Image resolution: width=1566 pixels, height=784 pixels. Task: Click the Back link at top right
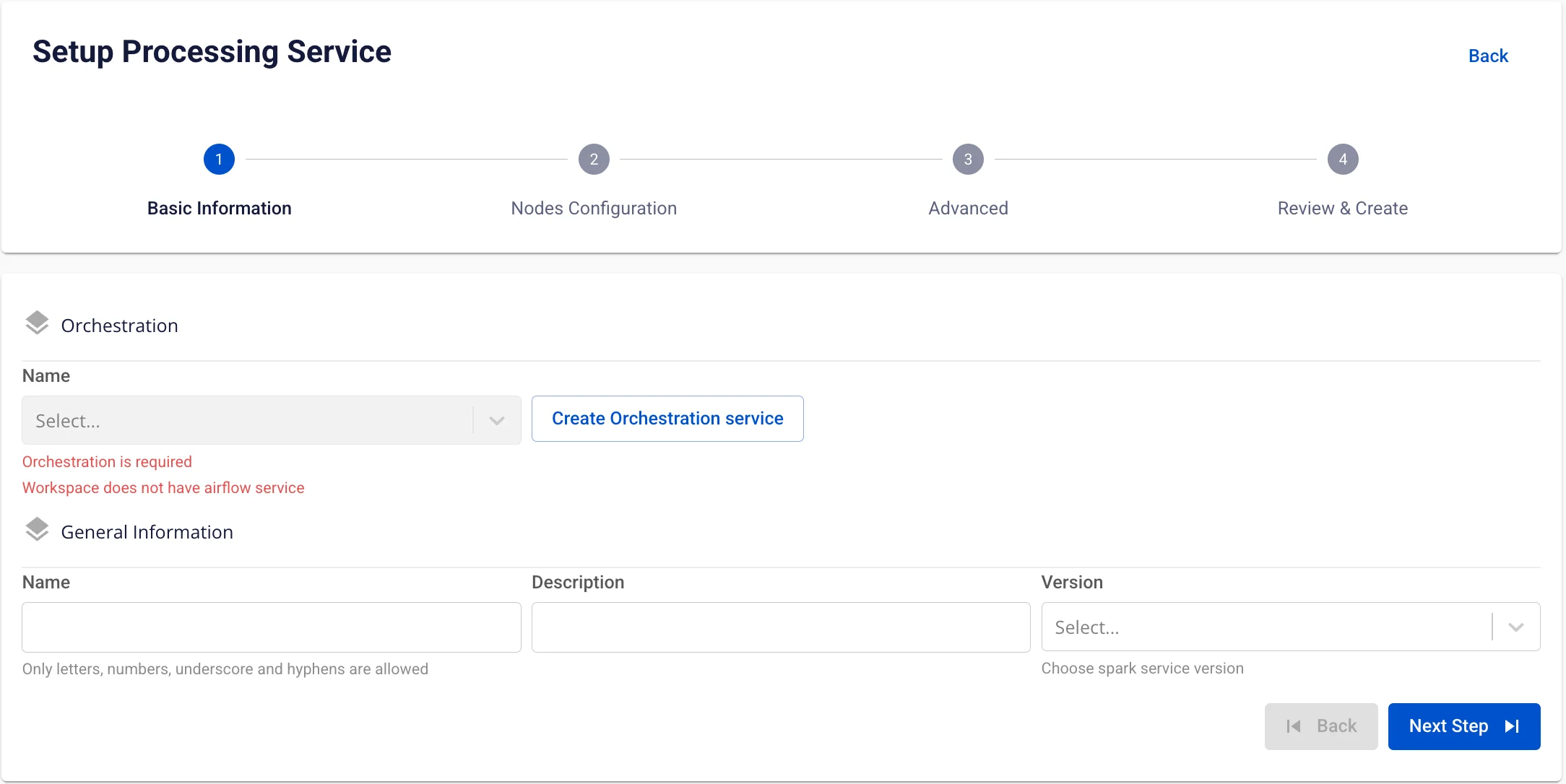point(1488,56)
